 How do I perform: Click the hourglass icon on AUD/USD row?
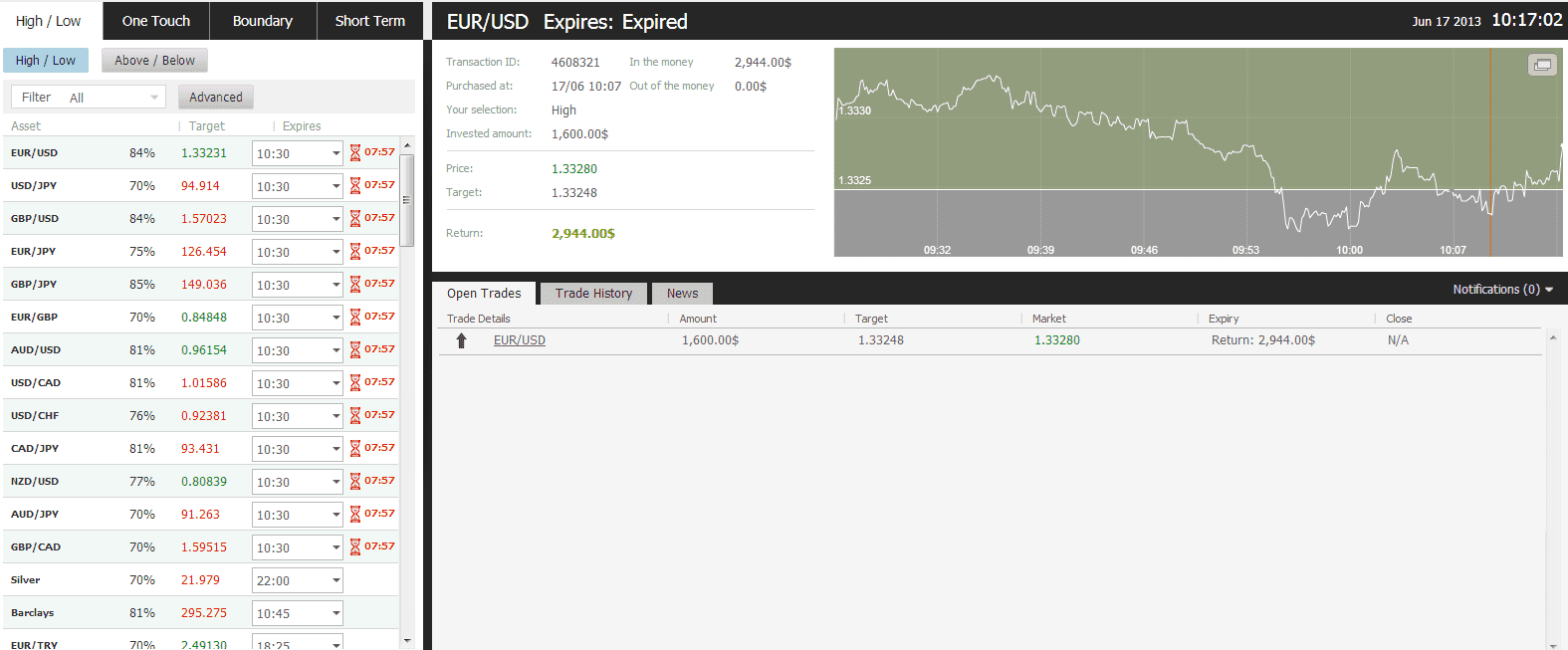(354, 350)
